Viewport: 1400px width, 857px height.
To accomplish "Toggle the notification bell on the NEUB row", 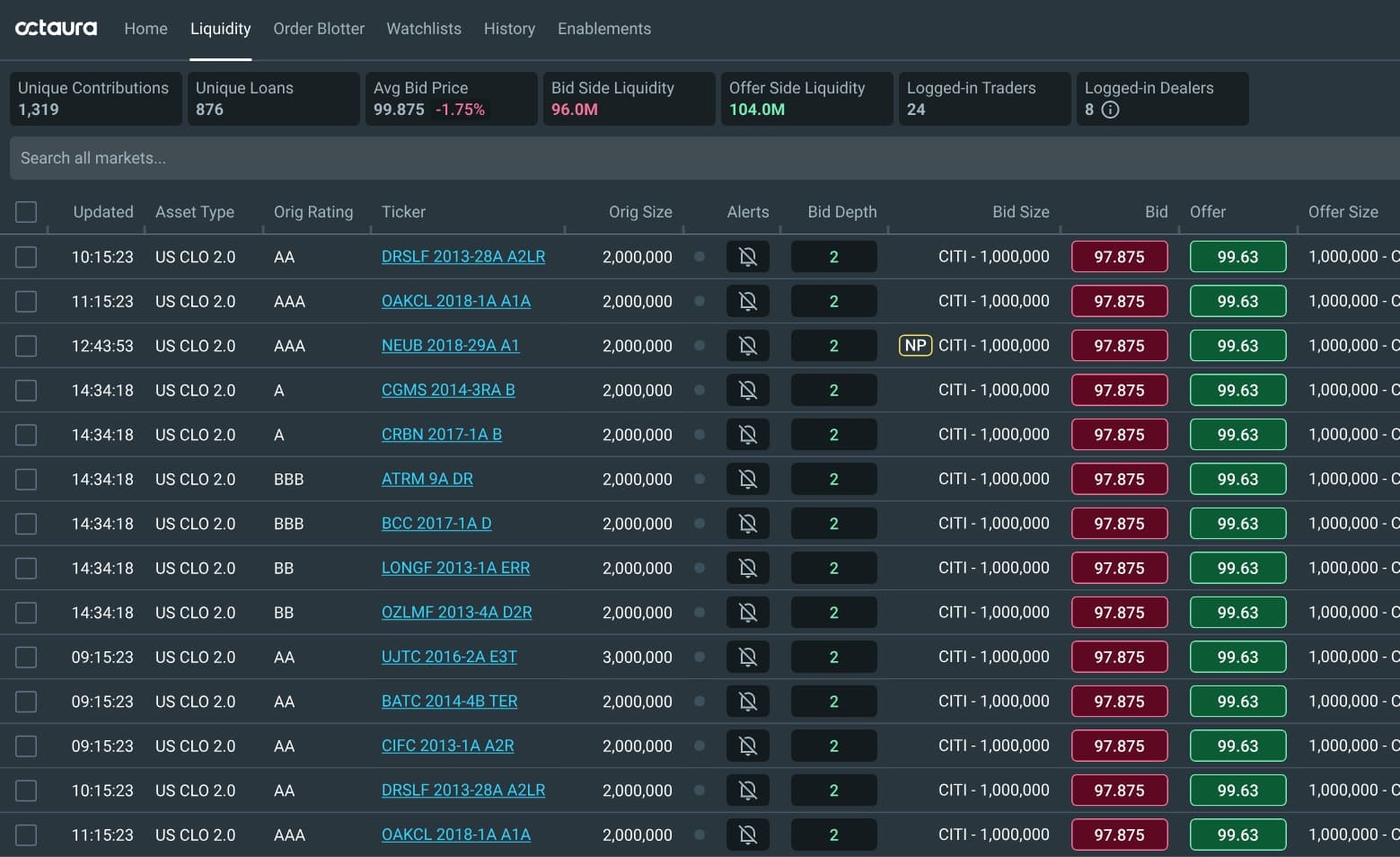I will 747,345.
